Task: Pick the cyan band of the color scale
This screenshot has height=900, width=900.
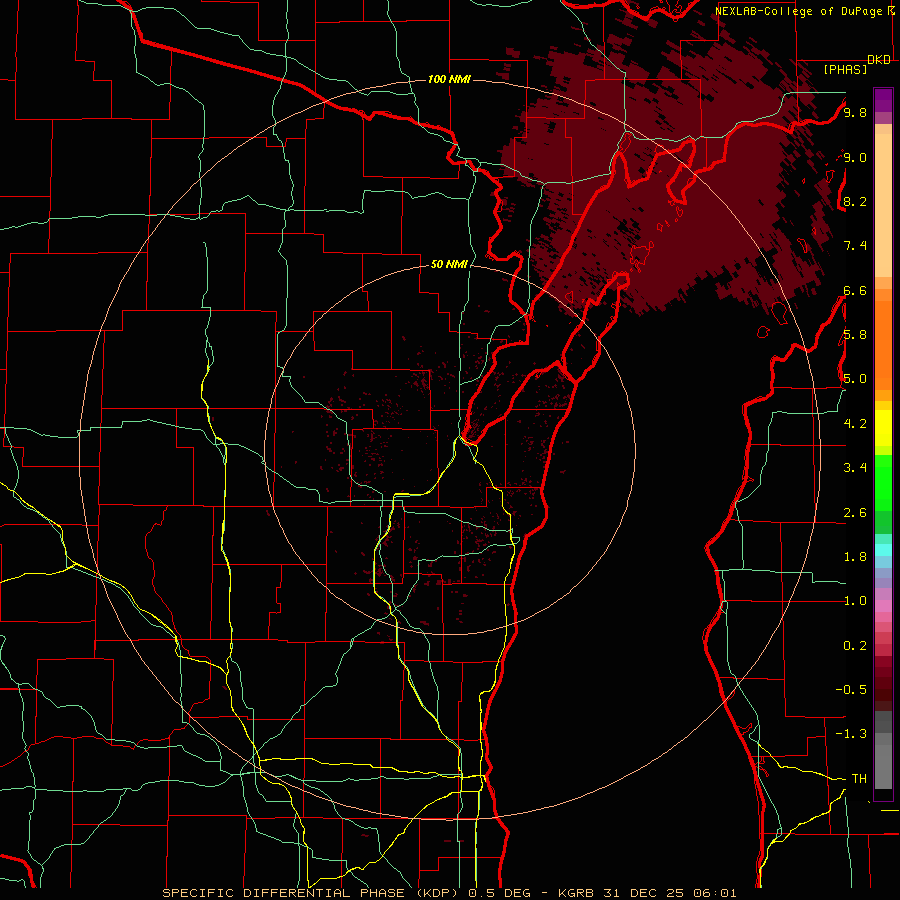Action: [x=883, y=549]
